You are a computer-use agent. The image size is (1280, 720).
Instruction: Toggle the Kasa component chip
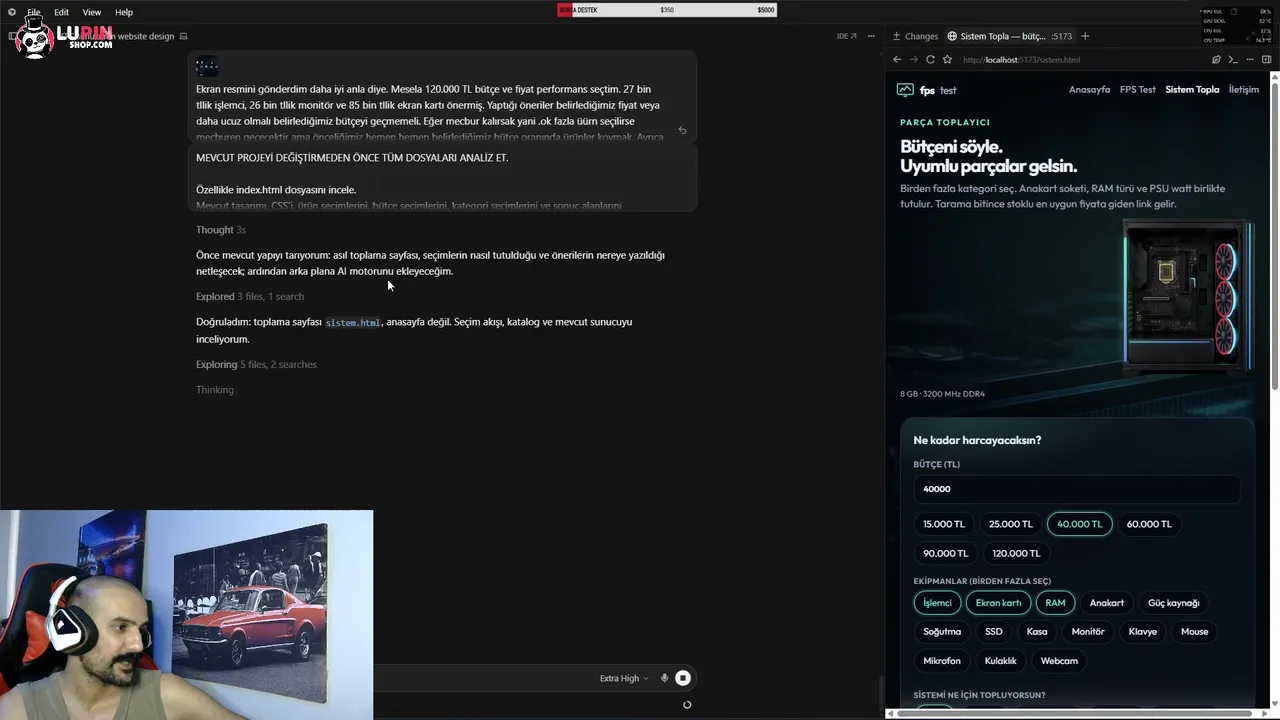[x=1037, y=632]
